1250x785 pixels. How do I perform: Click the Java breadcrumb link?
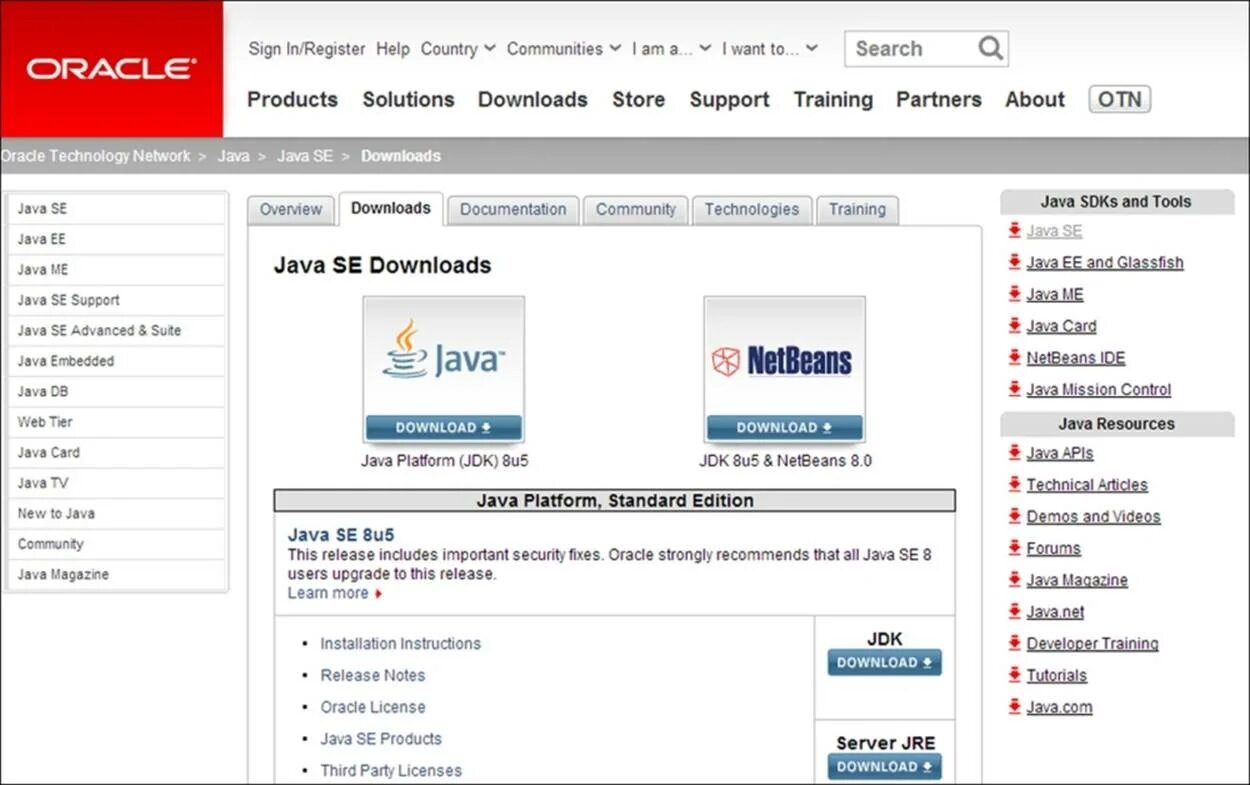(233, 156)
